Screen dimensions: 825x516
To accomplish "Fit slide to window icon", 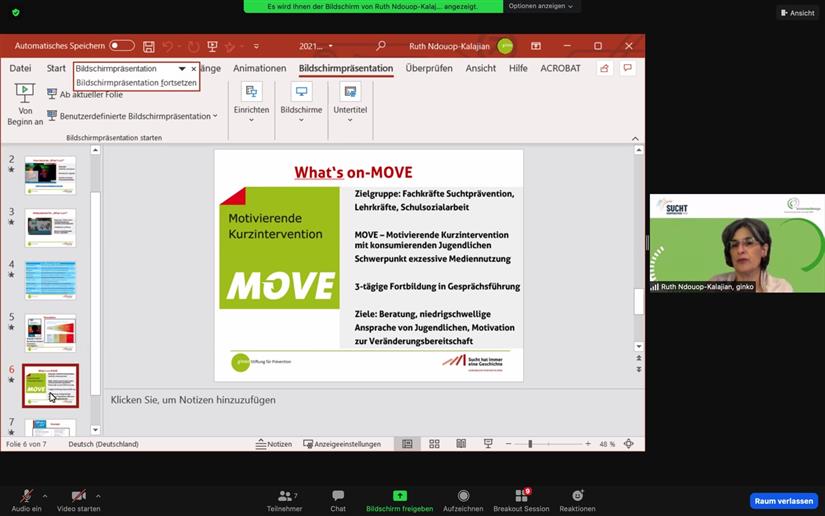I will tap(629, 444).
